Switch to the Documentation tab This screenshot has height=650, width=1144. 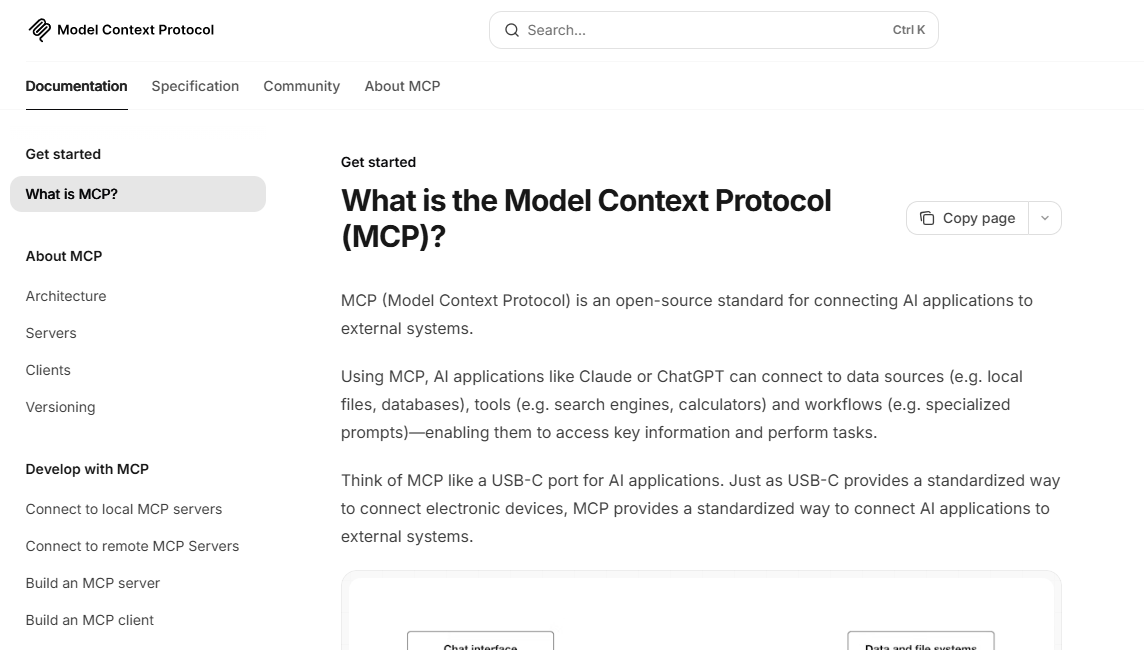[76, 86]
